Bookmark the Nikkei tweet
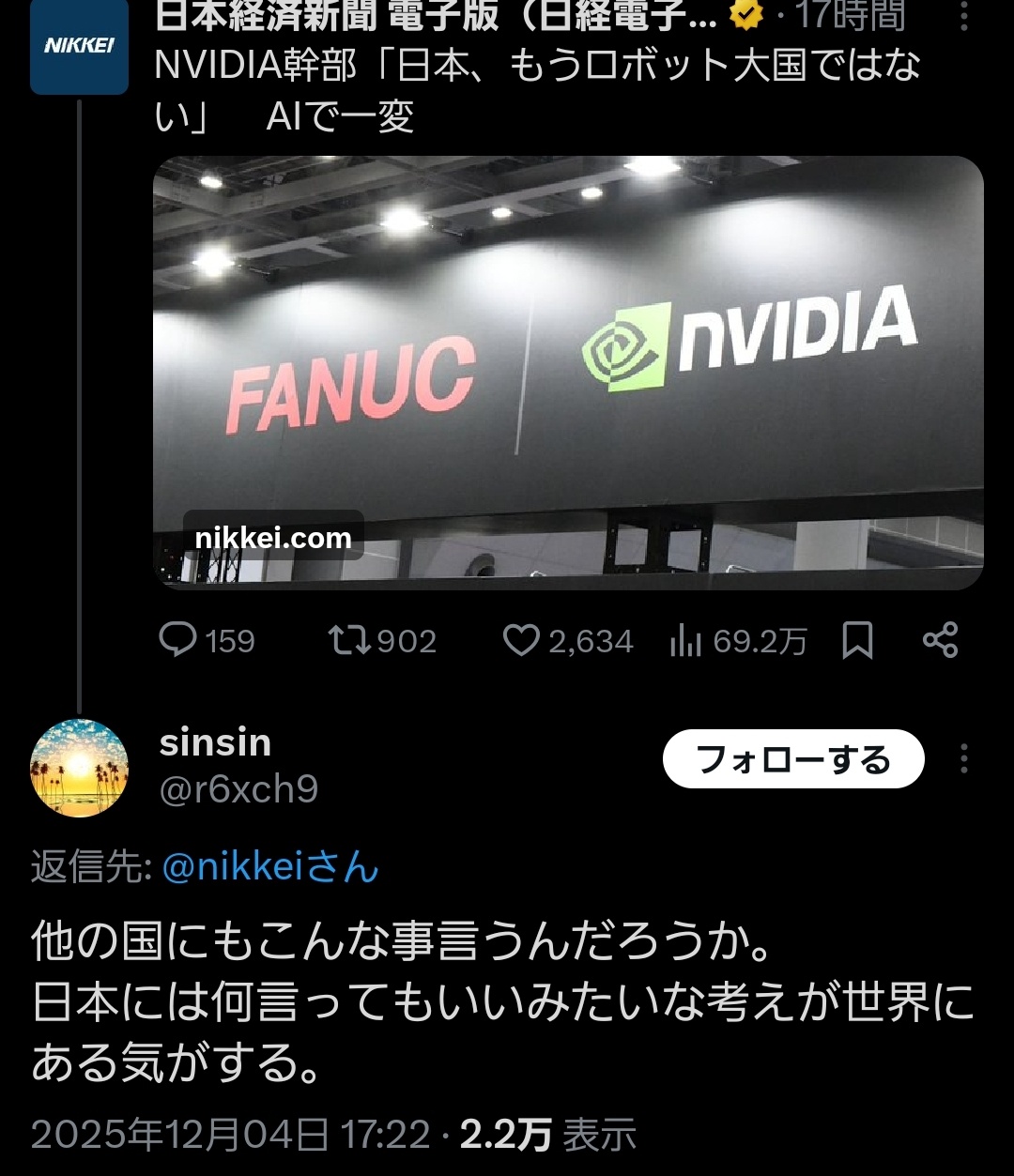 click(x=857, y=641)
